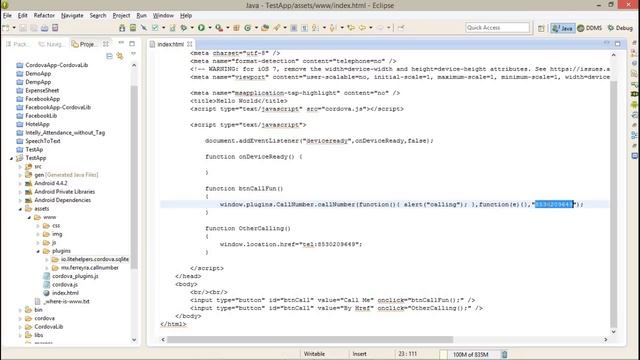Run garbage collector trash icon
640x360 pixels.
click(x=504, y=354)
